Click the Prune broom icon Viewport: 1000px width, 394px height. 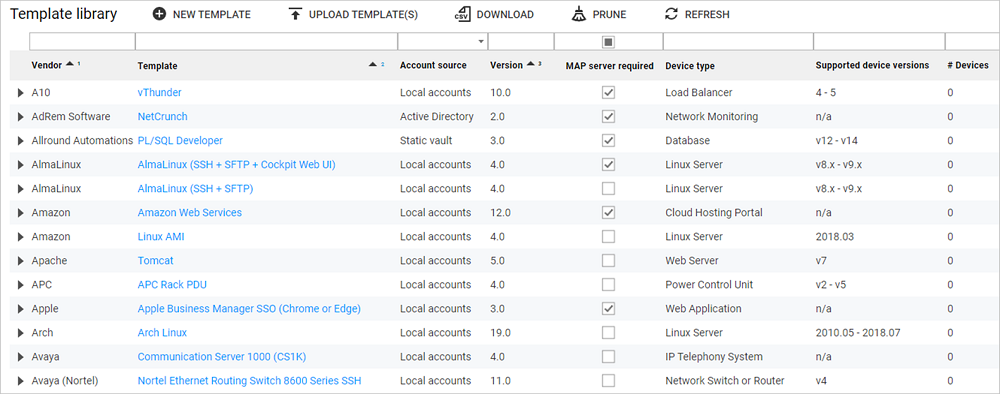[579, 14]
